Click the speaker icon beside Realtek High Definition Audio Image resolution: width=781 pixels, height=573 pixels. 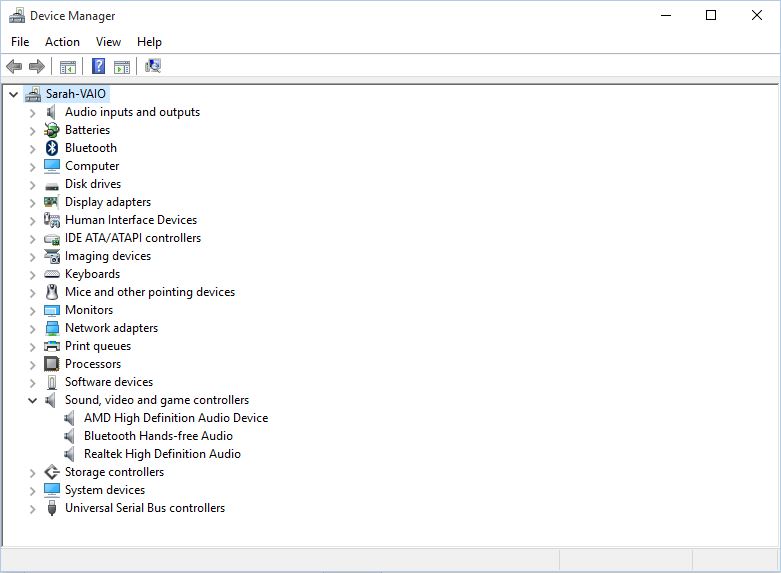point(71,454)
